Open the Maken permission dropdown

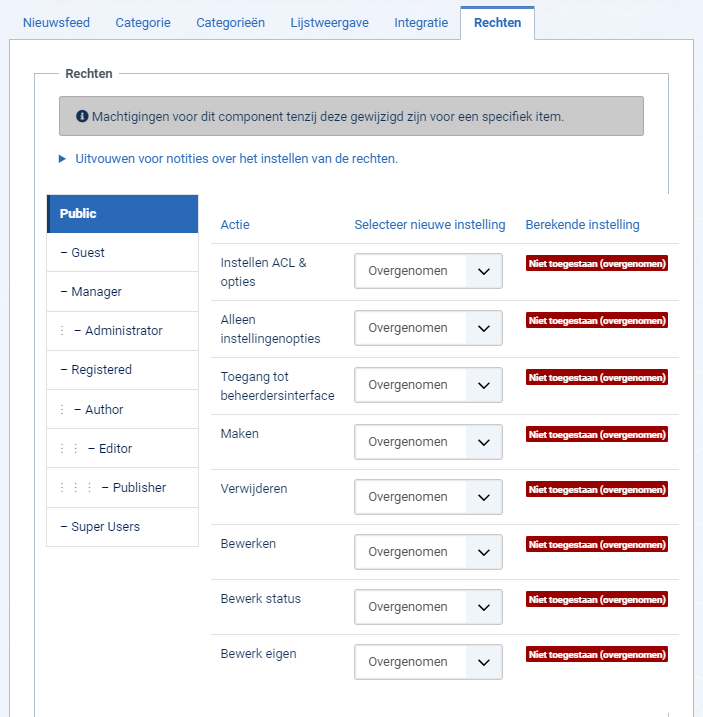pyautogui.click(x=428, y=442)
